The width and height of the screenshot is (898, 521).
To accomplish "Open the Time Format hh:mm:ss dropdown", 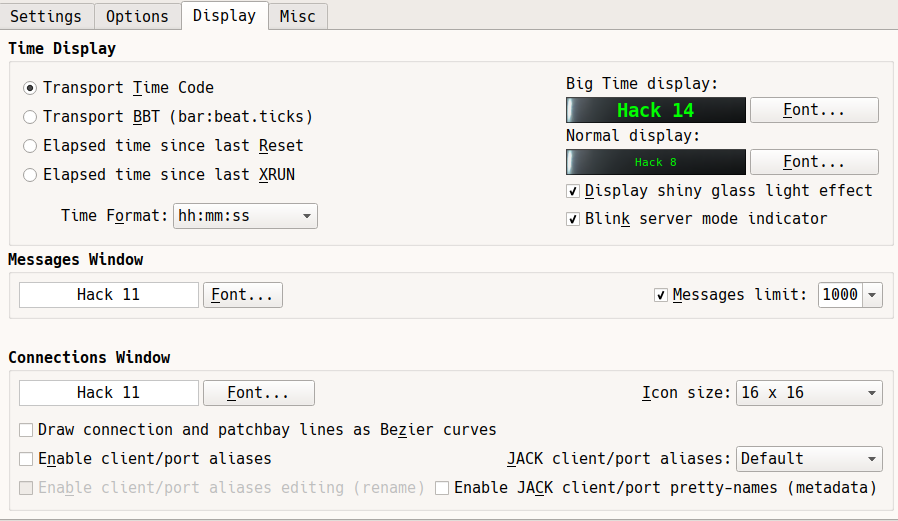I will click(x=245, y=216).
